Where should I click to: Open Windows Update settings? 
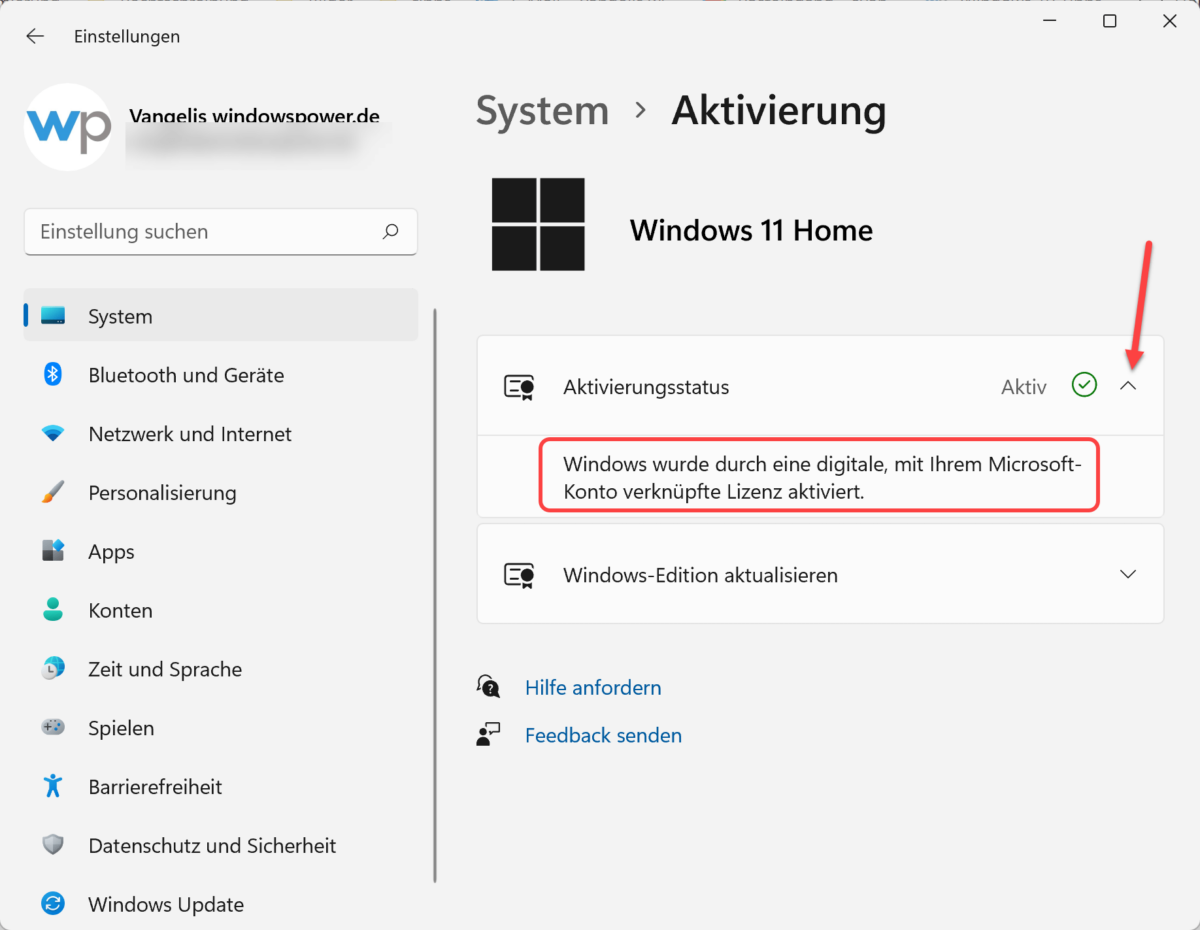coord(165,904)
